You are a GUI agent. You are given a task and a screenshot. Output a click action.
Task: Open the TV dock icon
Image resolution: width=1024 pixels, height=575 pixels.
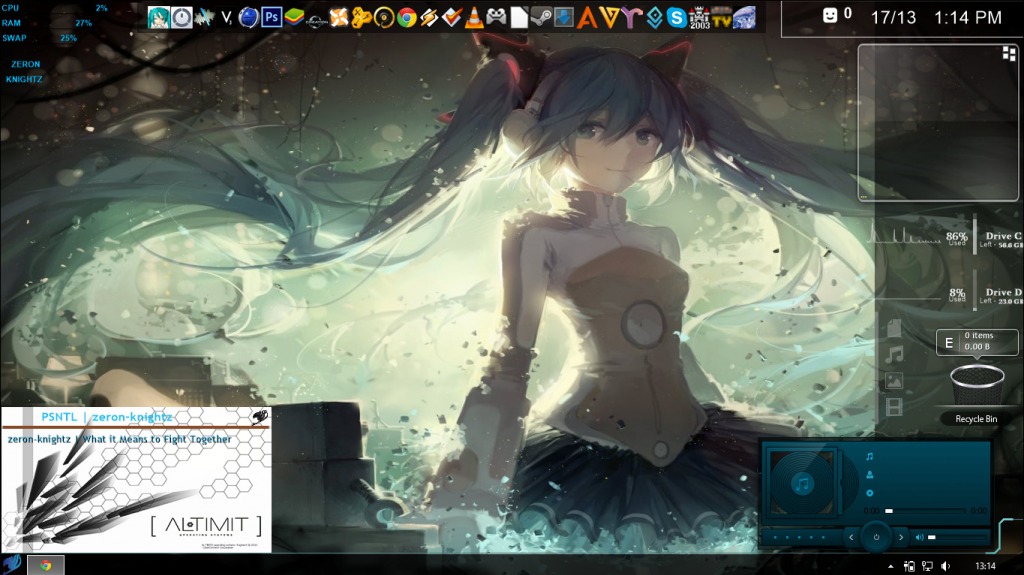(722, 18)
